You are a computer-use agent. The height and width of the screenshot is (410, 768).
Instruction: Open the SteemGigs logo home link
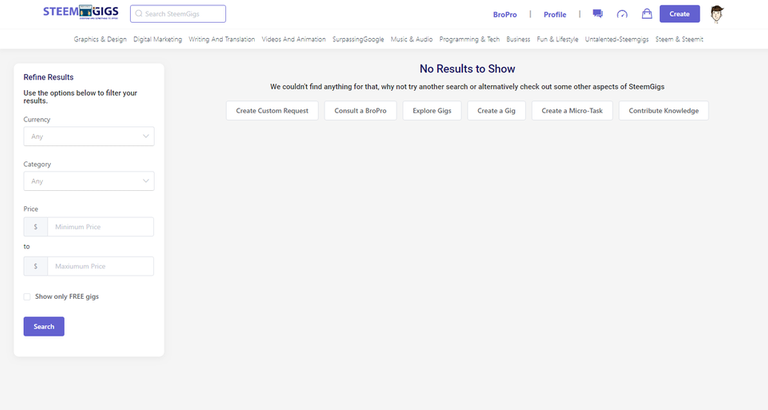81,12
